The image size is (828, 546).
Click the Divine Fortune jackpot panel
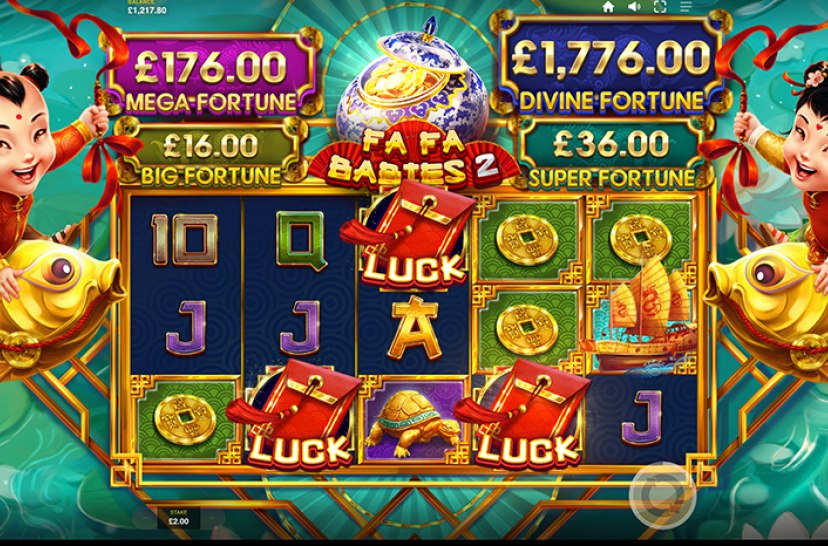pos(610,70)
